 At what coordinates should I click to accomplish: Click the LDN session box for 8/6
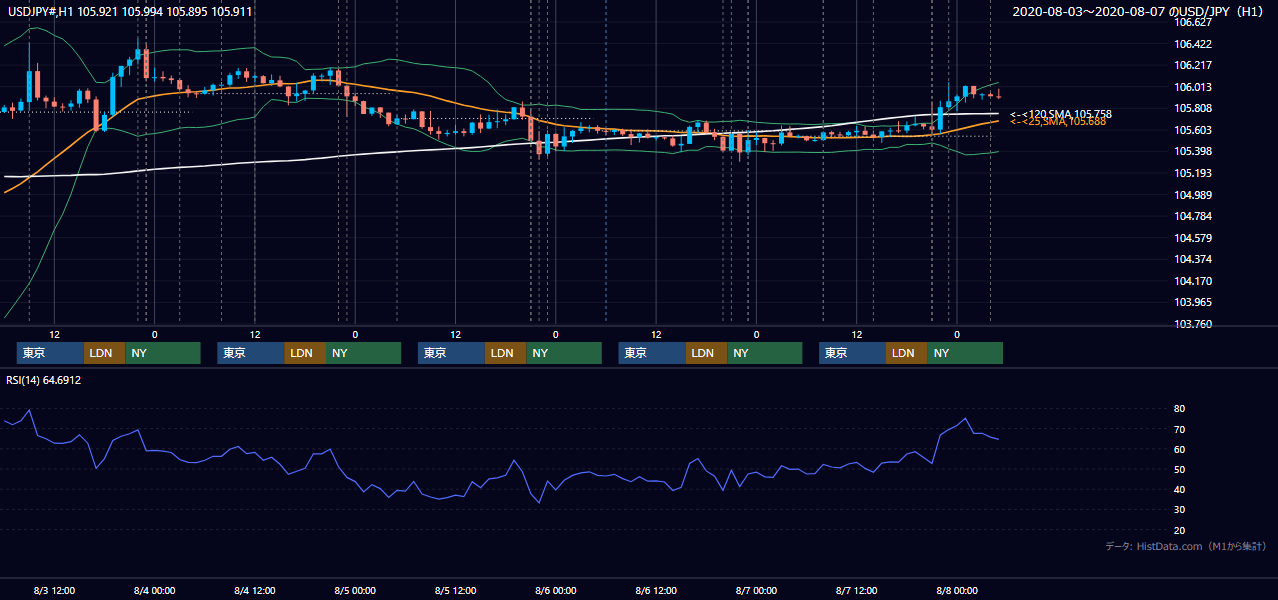coord(707,353)
